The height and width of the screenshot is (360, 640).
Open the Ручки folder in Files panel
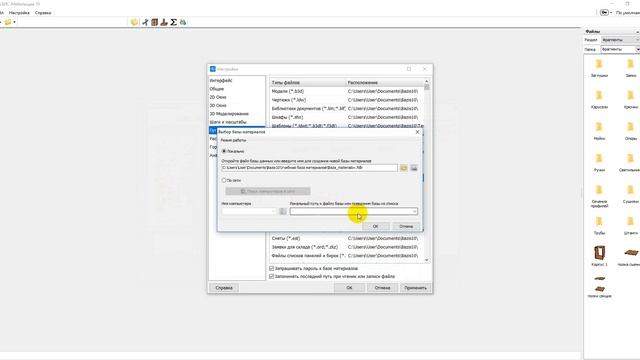coord(599,162)
